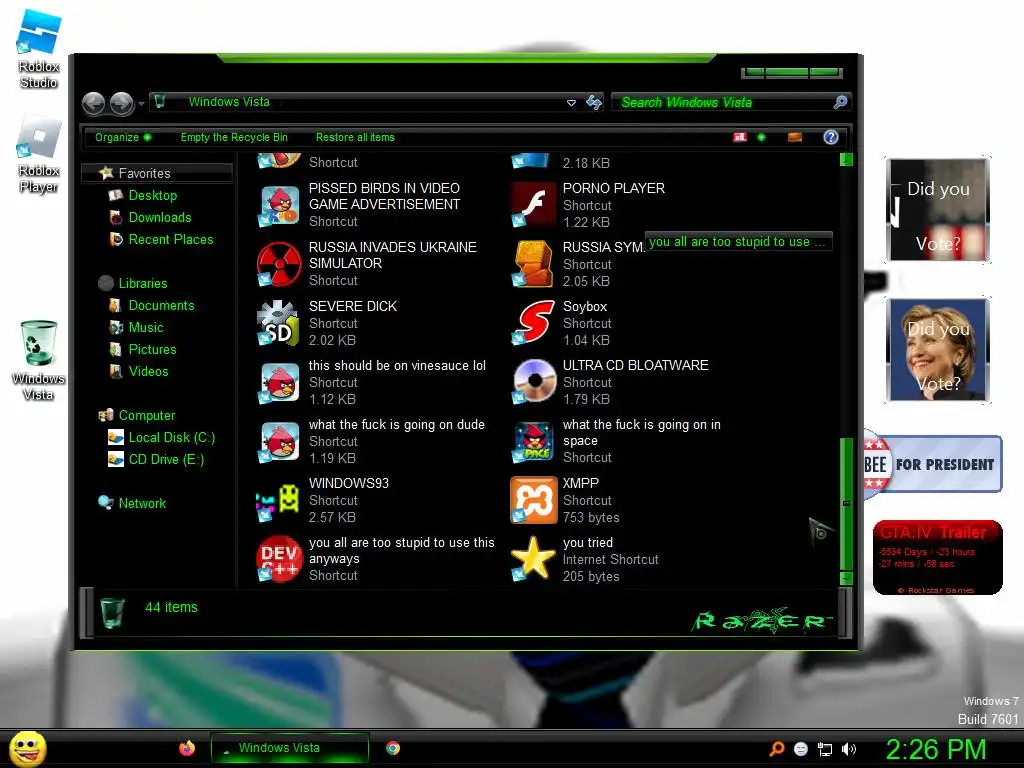1024x768 pixels.
Task: Select the Soybox red S icon
Action: click(533, 323)
